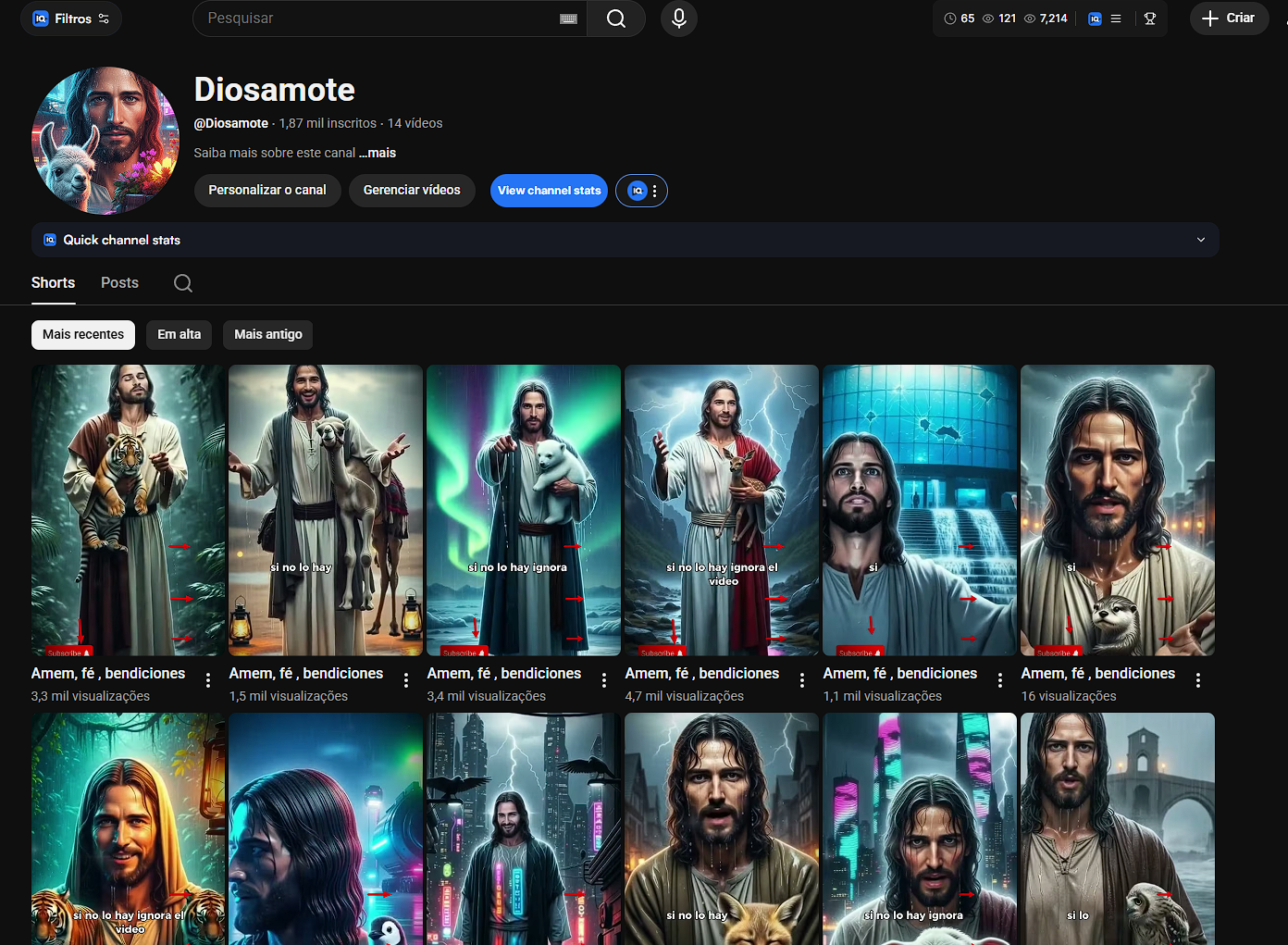Screen dimensions: 1288x945
Task: Open the Short with the otter
Action: (x=1118, y=510)
